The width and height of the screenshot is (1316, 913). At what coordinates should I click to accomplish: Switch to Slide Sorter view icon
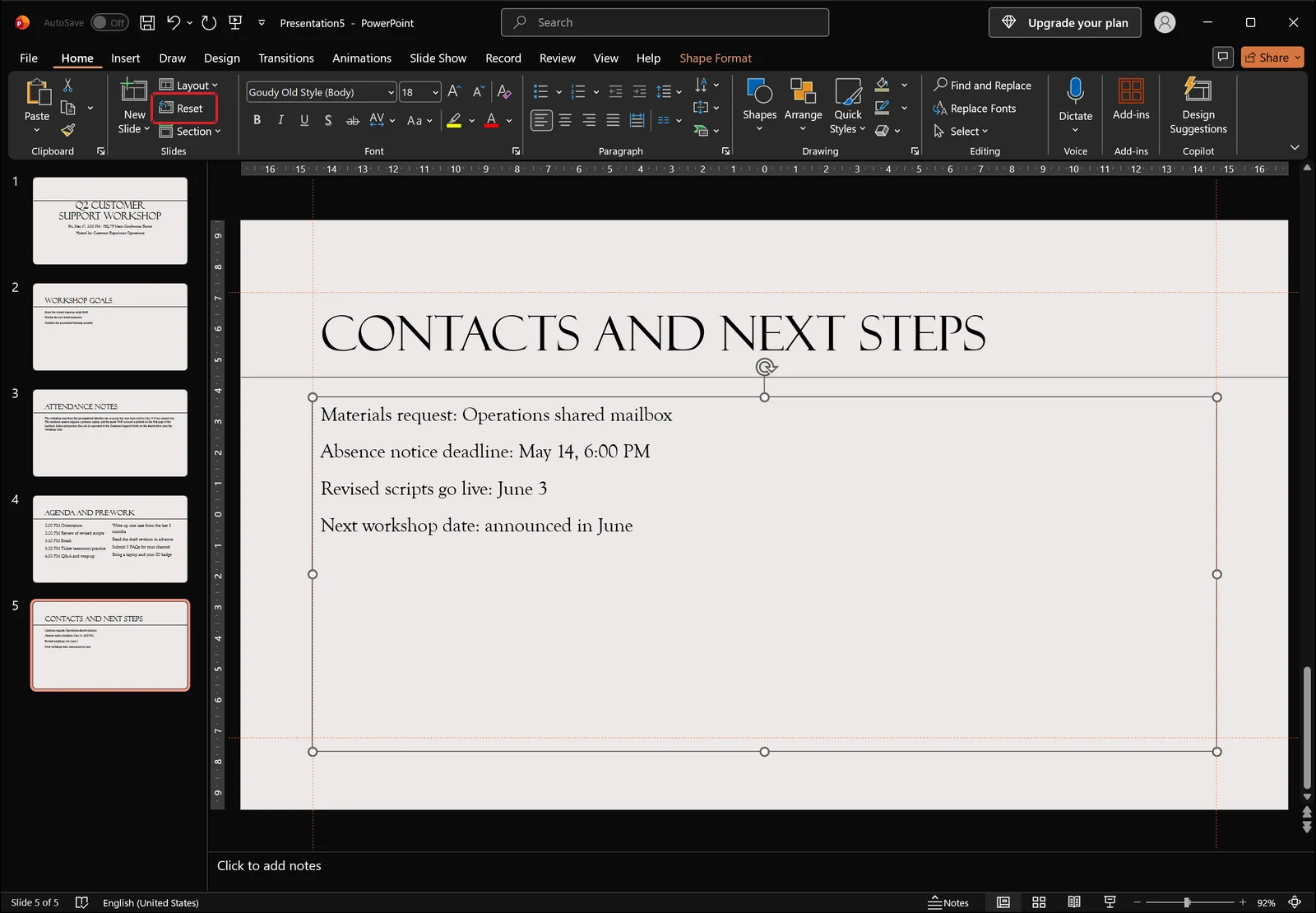pos(1039,902)
